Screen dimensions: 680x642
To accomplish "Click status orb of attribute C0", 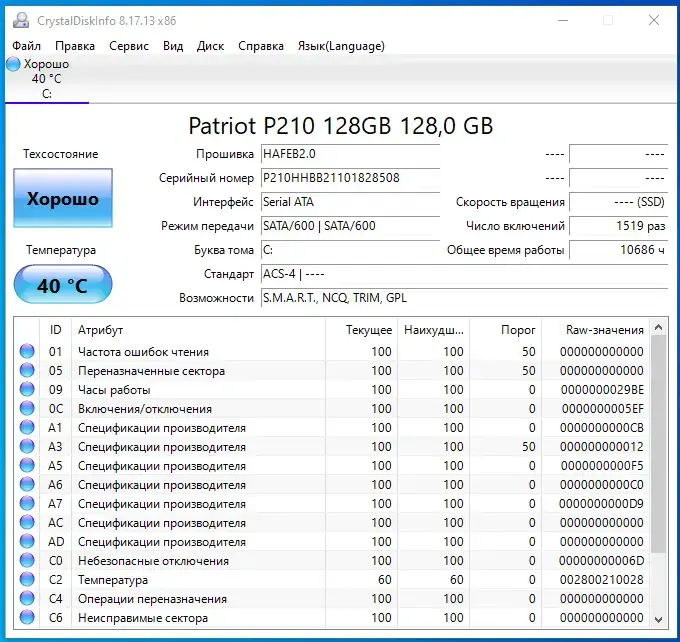I will [27, 561].
